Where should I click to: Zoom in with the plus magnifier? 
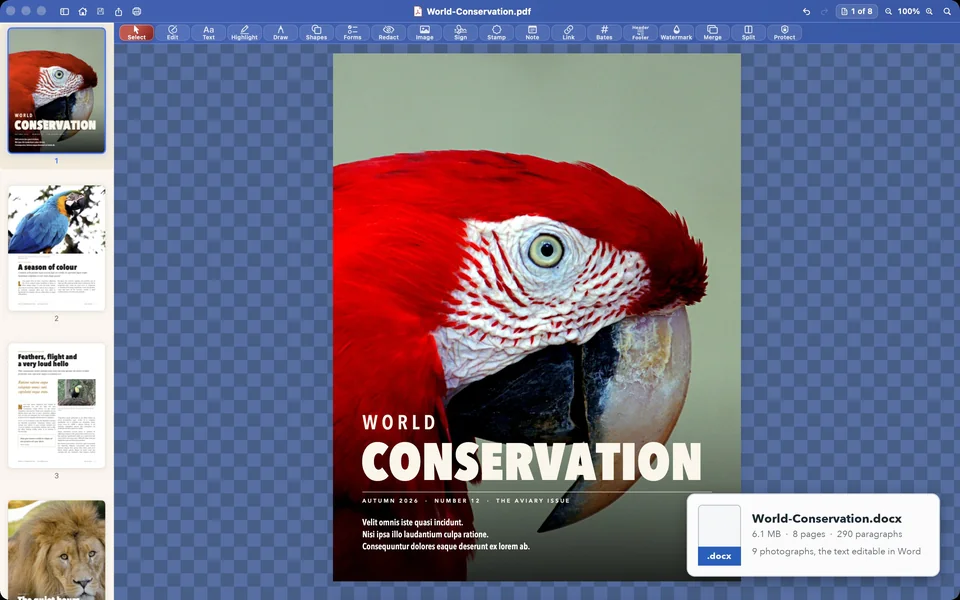[929, 11]
